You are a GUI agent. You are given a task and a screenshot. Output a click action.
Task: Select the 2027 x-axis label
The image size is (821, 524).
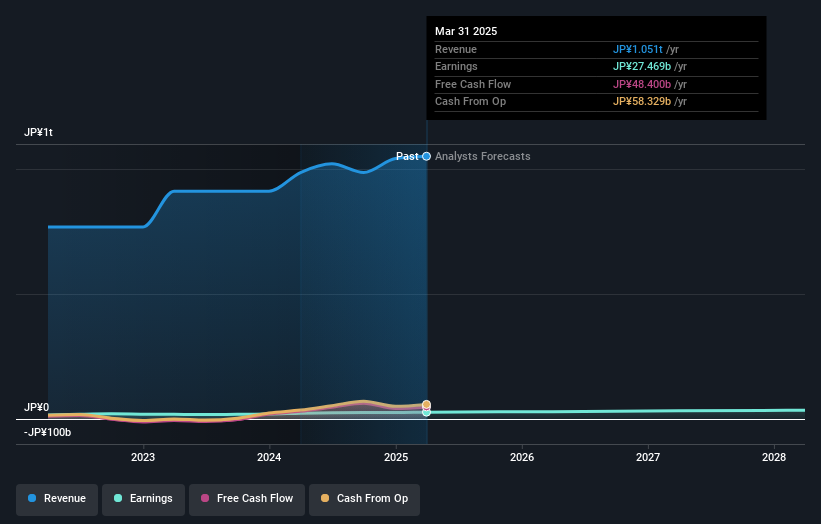click(648, 458)
